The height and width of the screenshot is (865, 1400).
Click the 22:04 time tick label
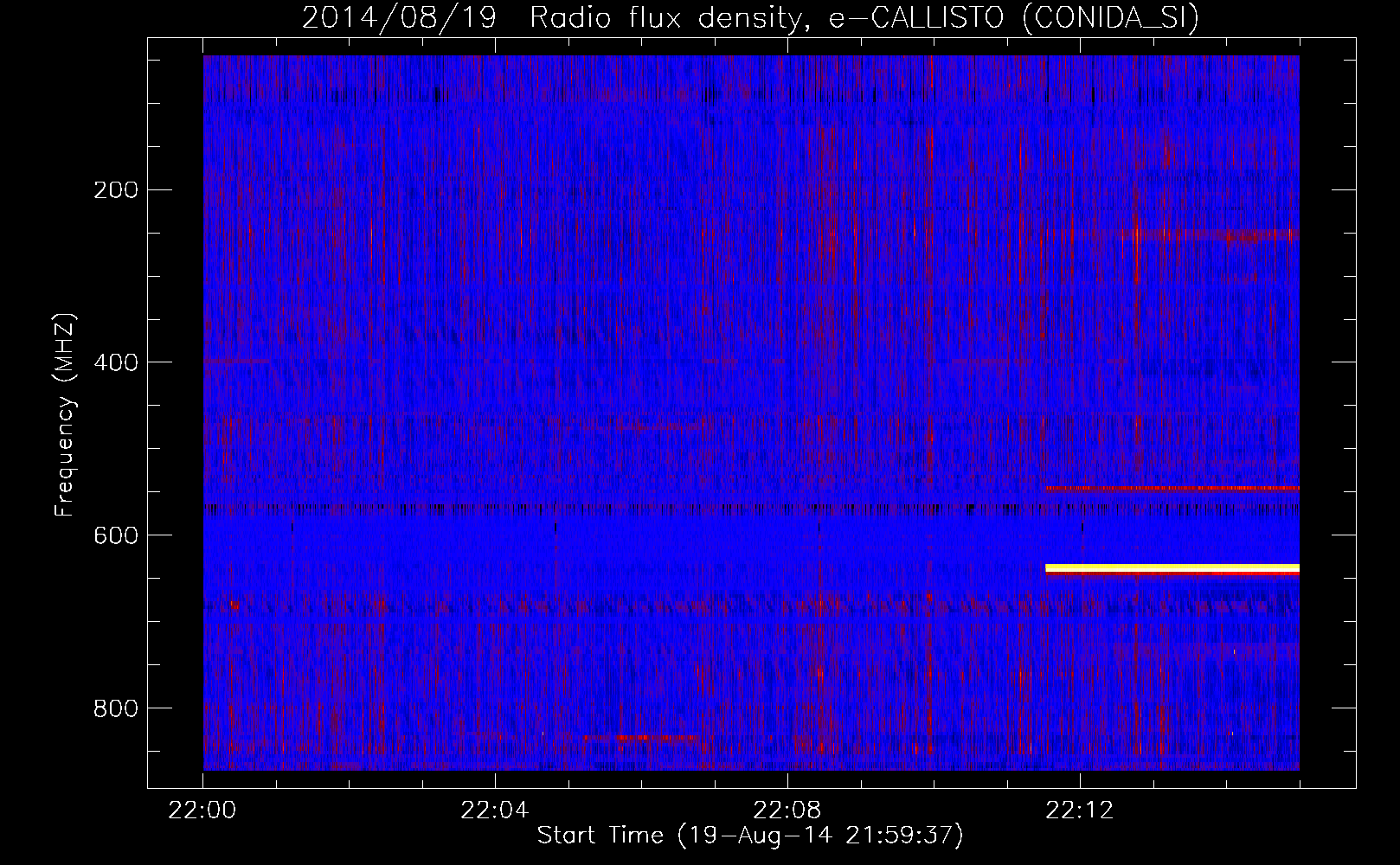click(495, 811)
